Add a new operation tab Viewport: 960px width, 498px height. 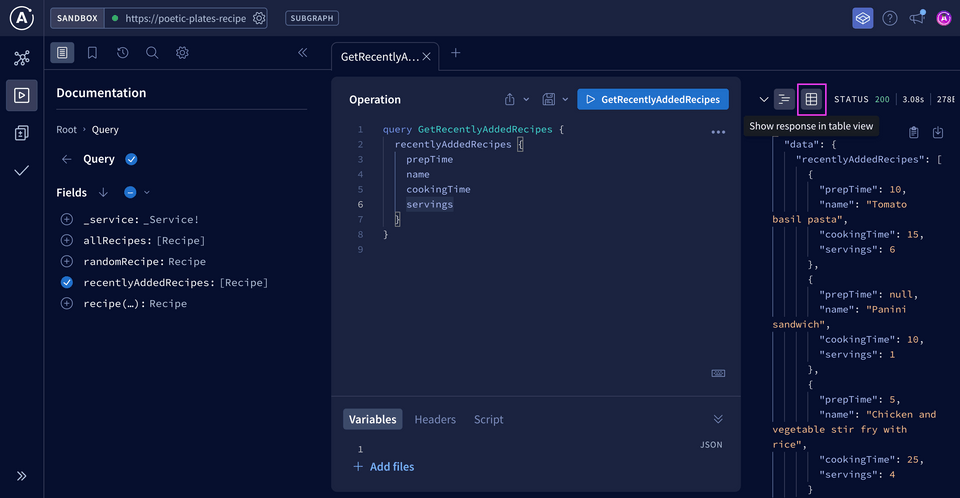pyautogui.click(x=456, y=53)
